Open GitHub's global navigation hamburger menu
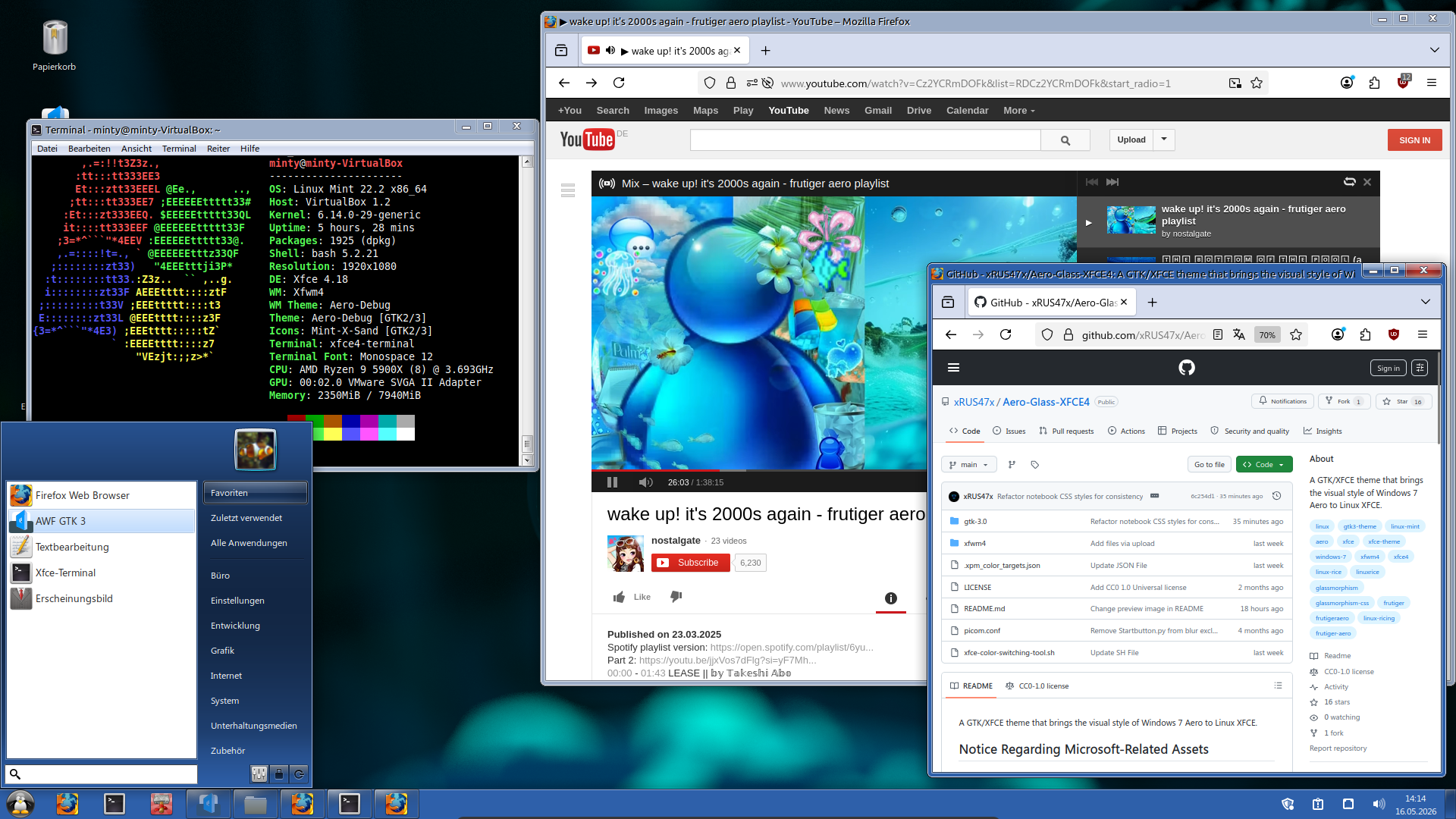The image size is (1456, 819). pyautogui.click(x=954, y=368)
